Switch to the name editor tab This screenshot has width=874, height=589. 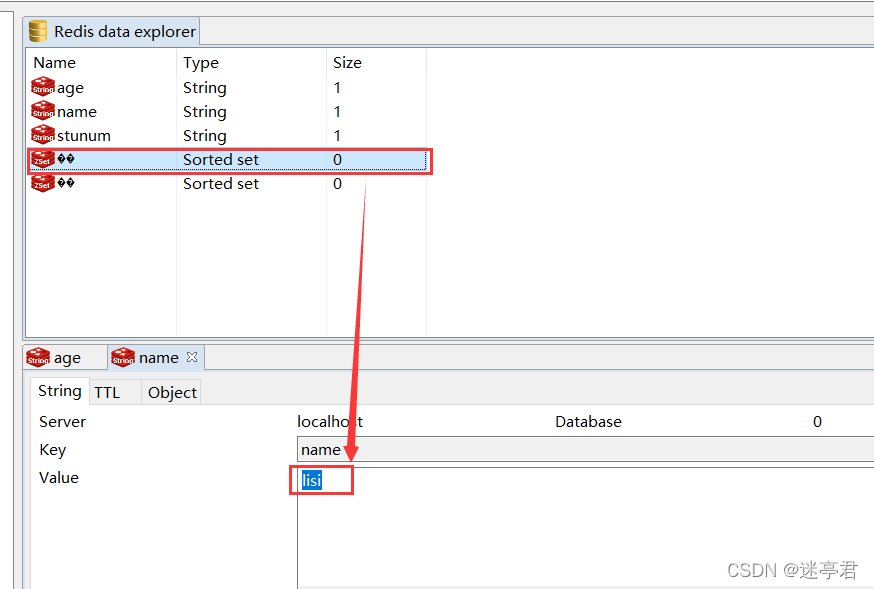[156, 358]
